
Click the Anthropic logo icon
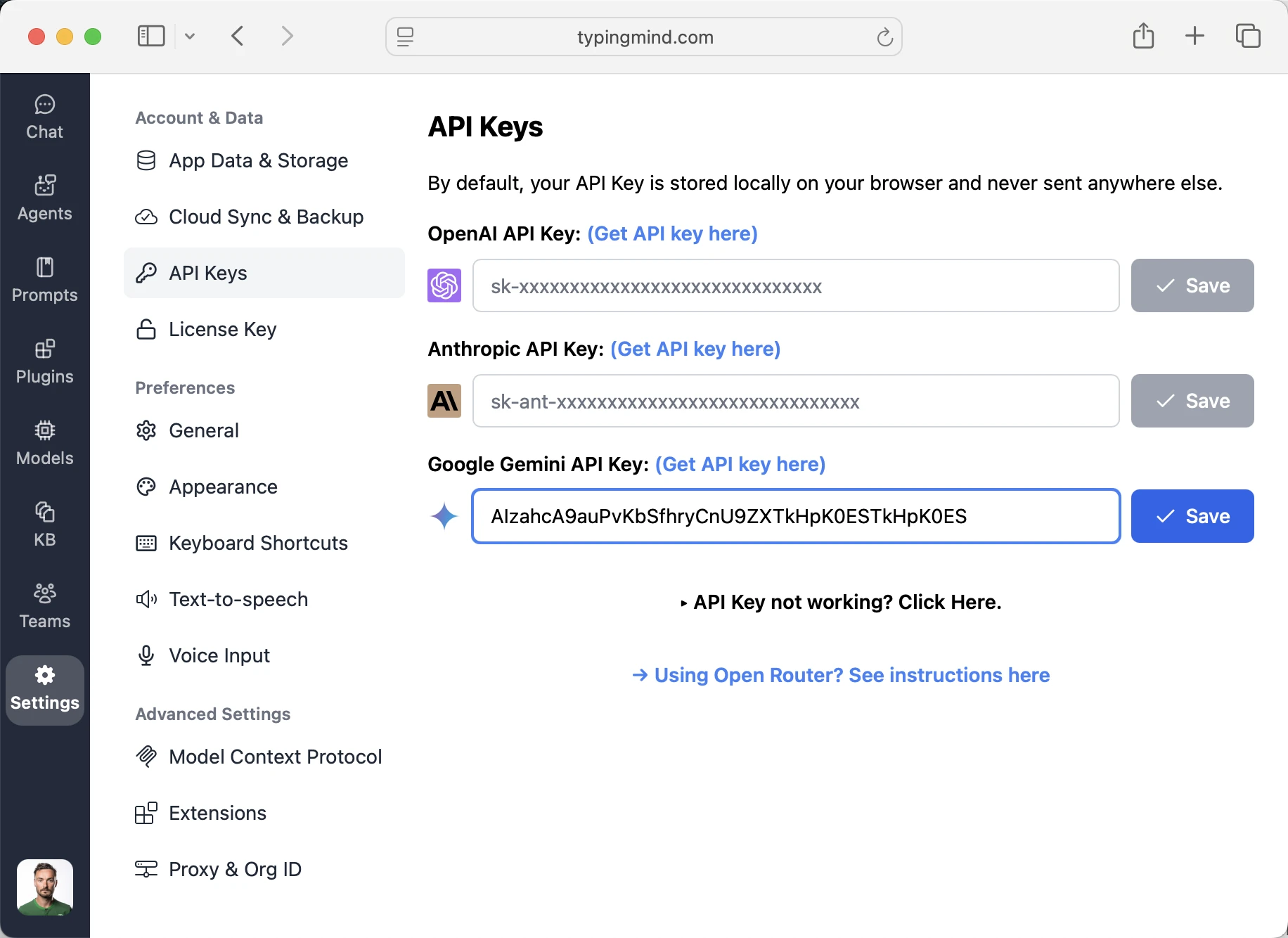[x=444, y=401]
